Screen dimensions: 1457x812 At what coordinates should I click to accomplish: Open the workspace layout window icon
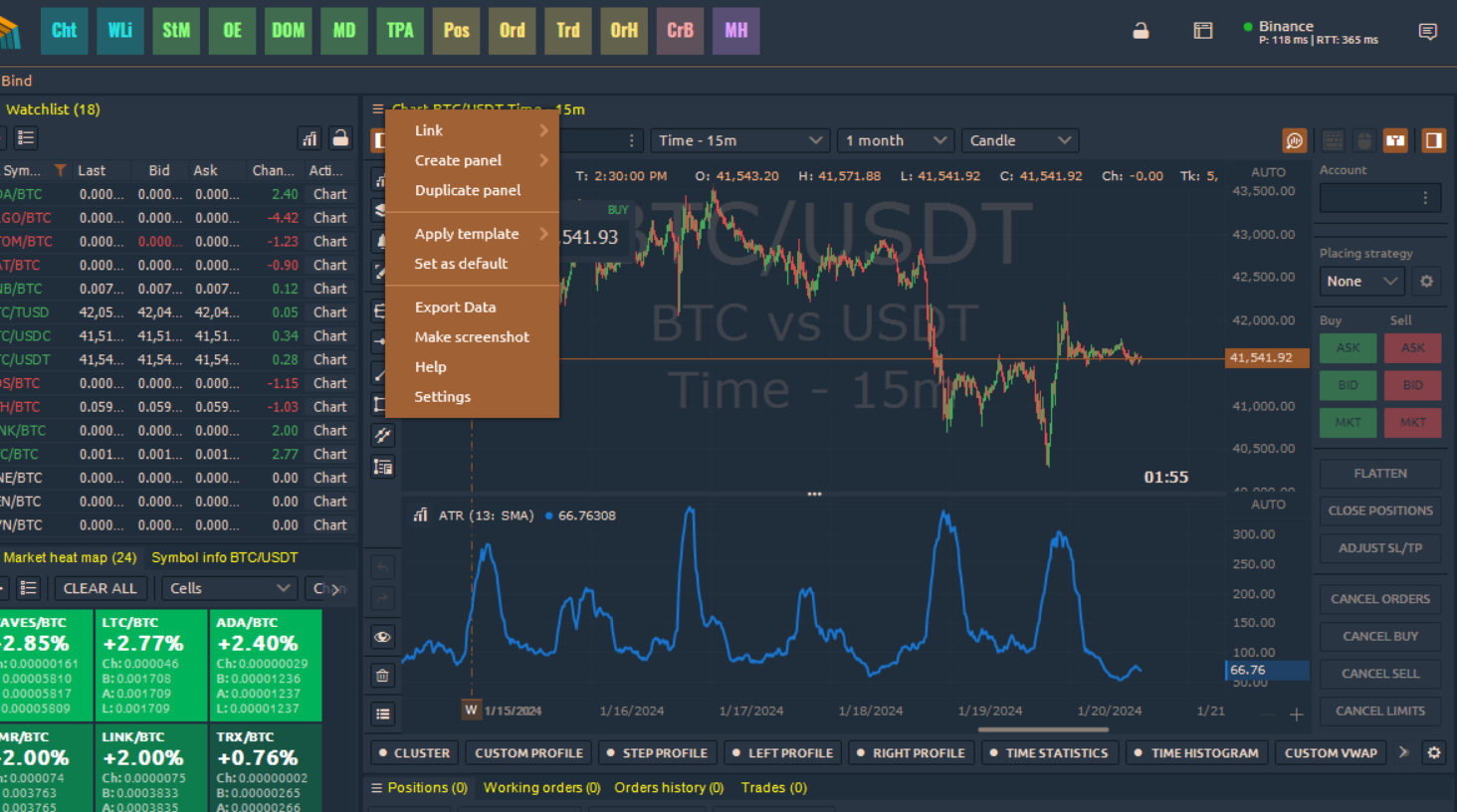pos(1202,31)
